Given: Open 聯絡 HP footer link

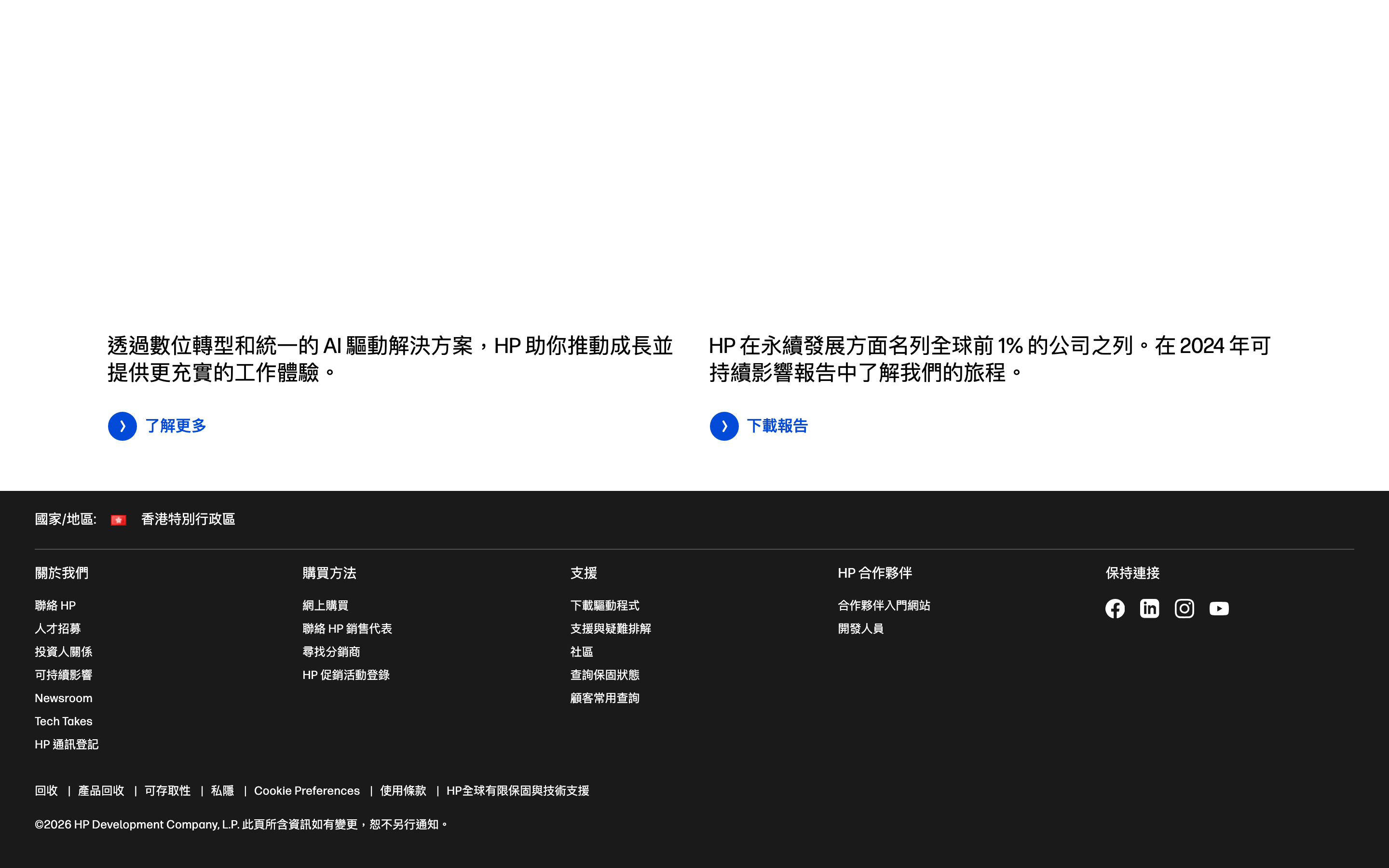Looking at the screenshot, I should tap(55, 606).
